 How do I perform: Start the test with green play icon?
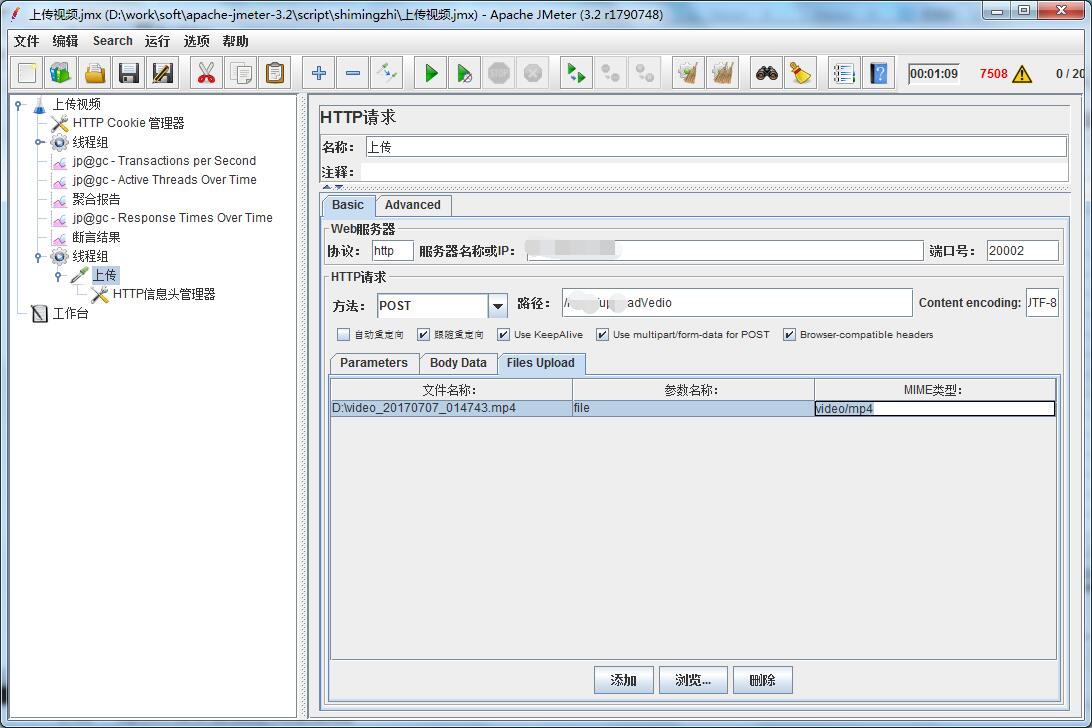coord(431,73)
